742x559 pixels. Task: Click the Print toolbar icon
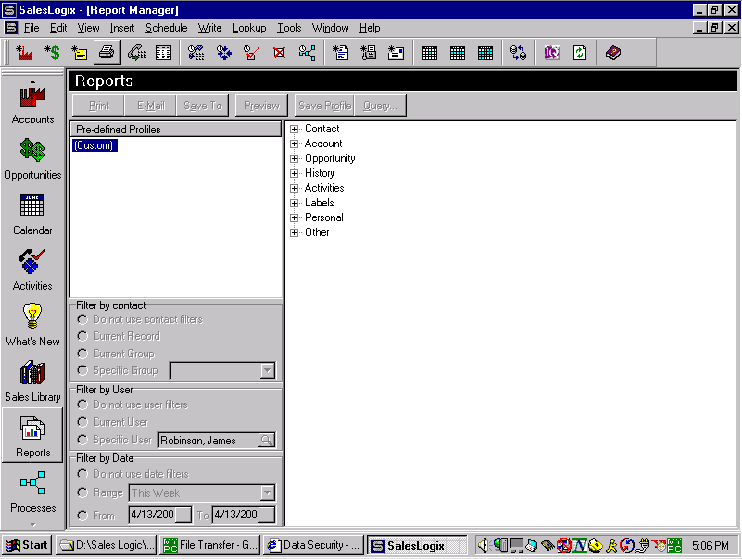106,52
